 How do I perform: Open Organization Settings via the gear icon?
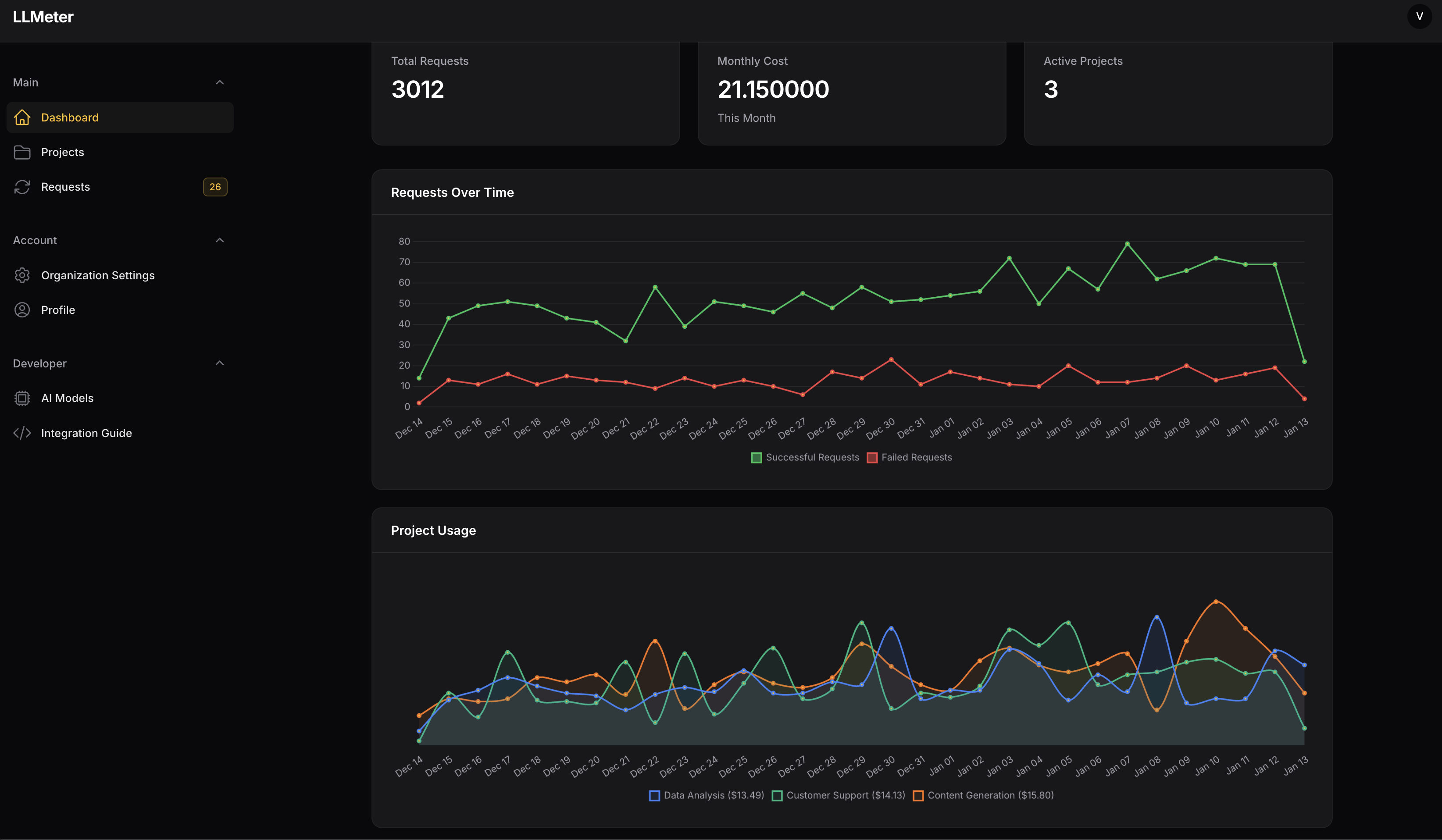(22, 275)
